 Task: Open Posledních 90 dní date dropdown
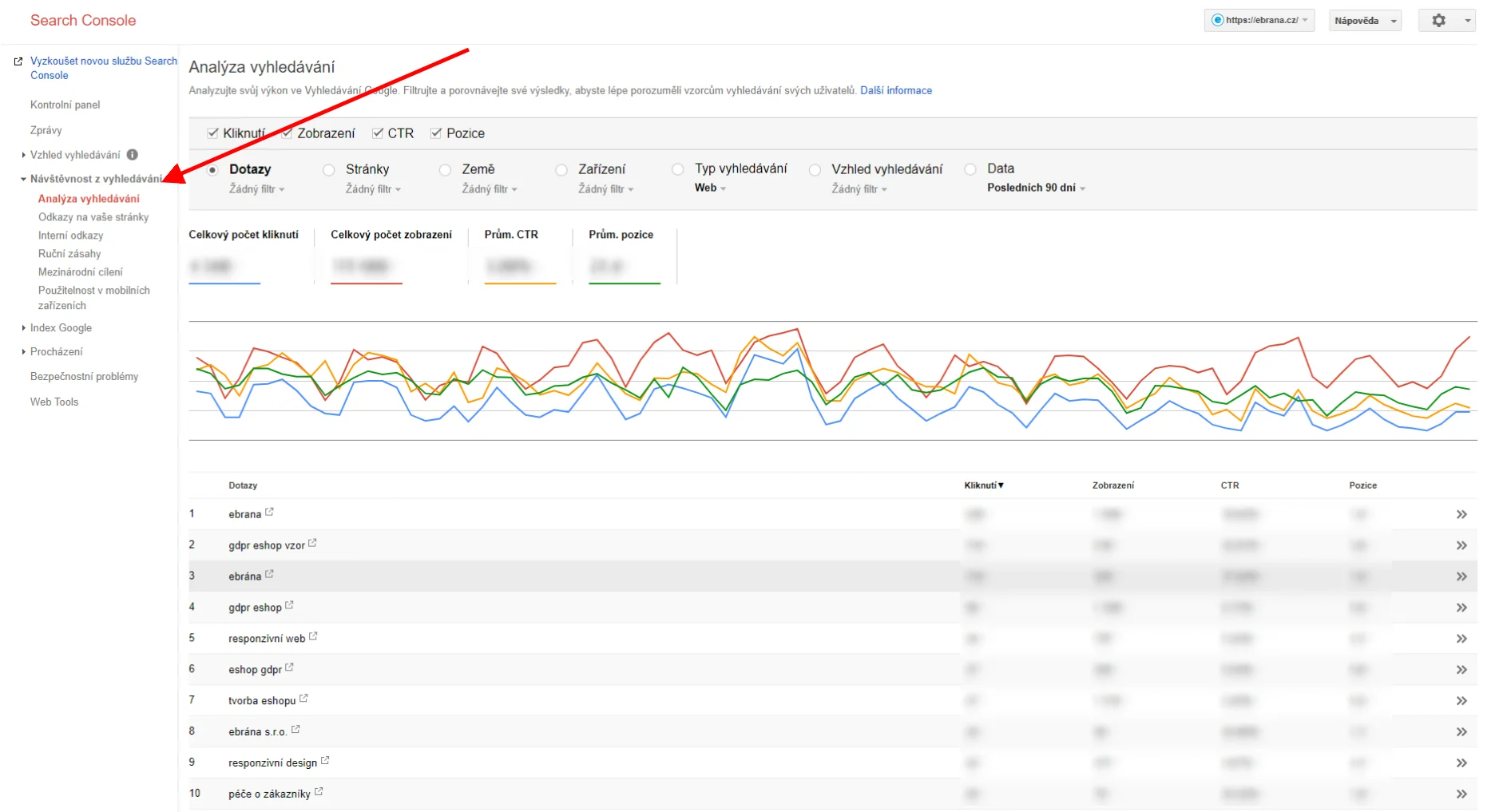tap(1037, 188)
